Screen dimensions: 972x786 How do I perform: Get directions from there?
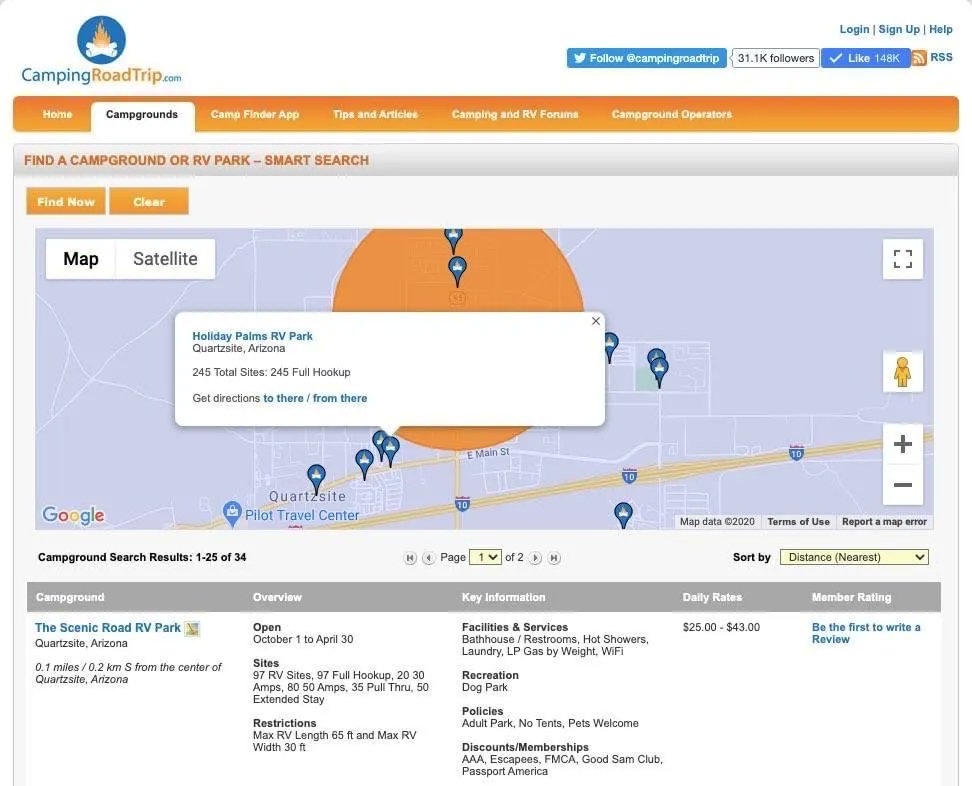[340, 398]
